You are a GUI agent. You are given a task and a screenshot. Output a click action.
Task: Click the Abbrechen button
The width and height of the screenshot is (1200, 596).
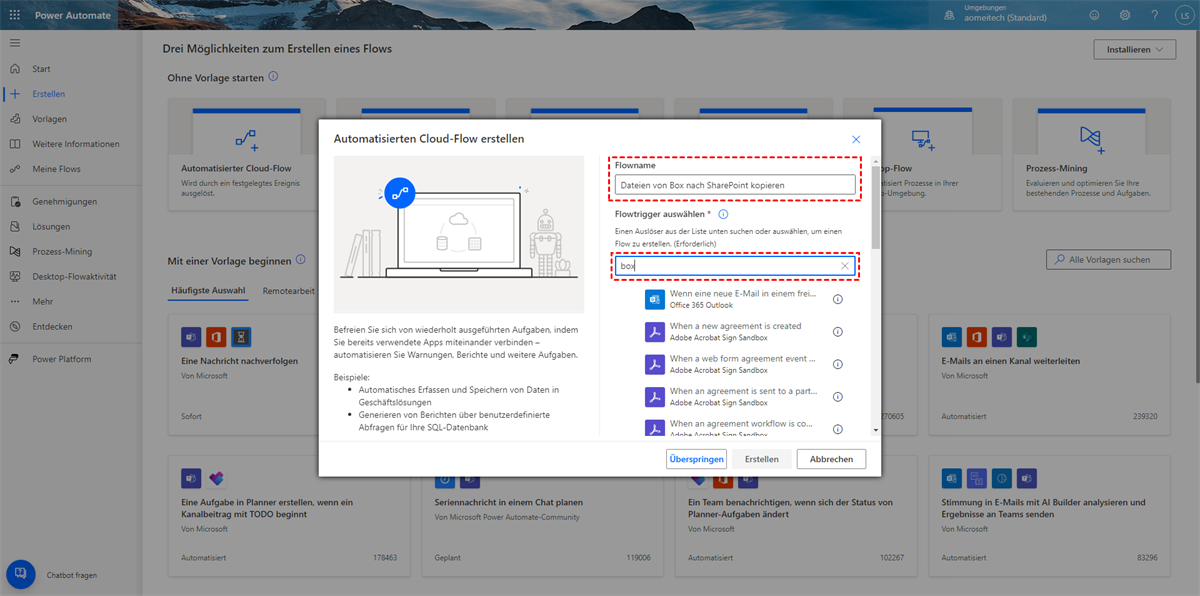tap(832, 459)
